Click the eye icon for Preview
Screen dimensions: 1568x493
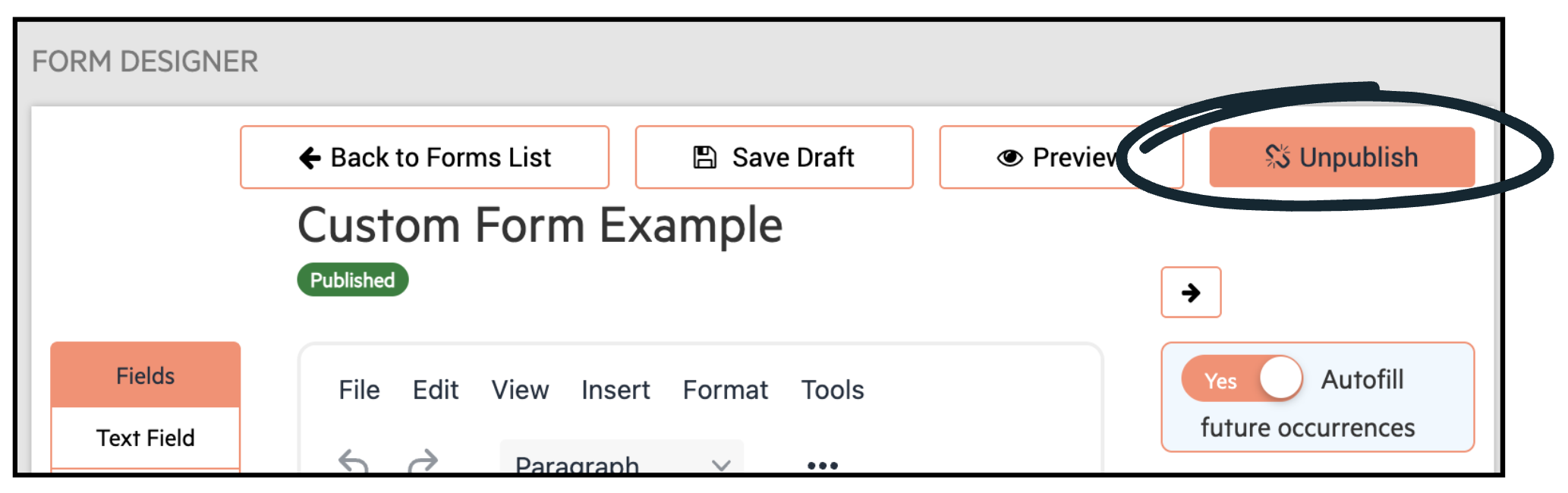(x=1009, y=158)
